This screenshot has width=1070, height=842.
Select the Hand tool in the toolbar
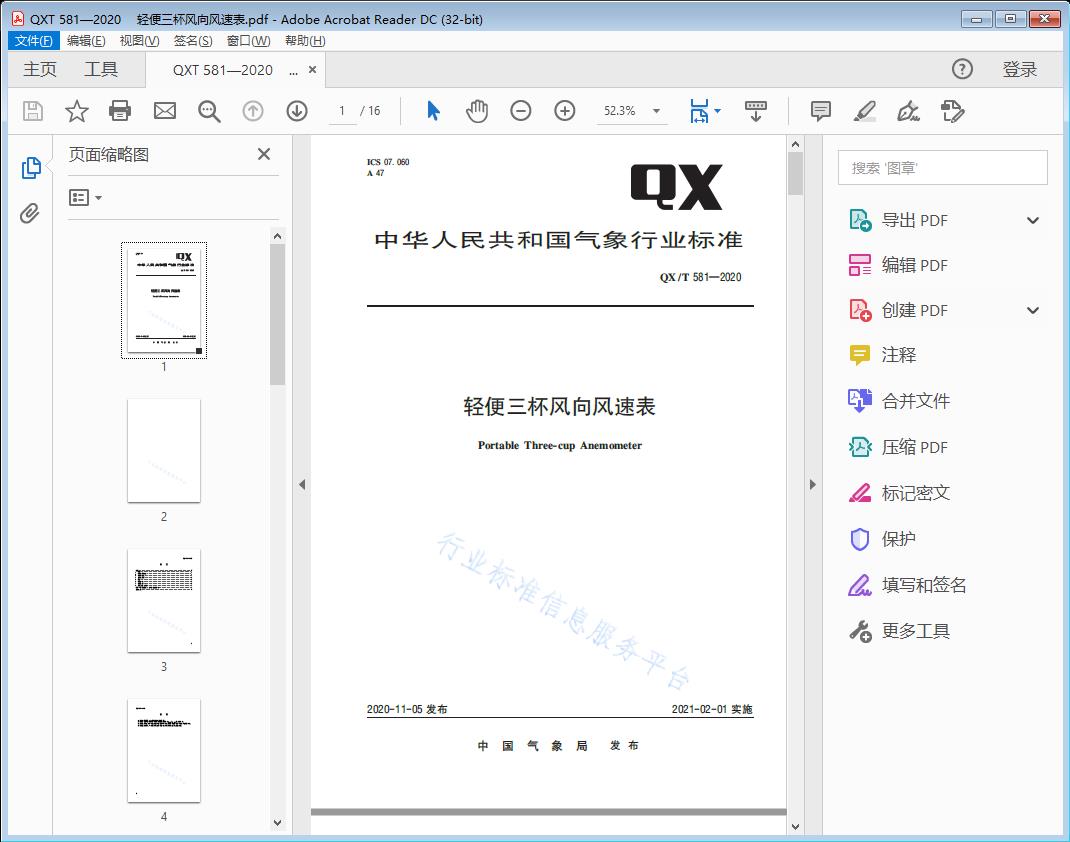[x=477, y=111]
